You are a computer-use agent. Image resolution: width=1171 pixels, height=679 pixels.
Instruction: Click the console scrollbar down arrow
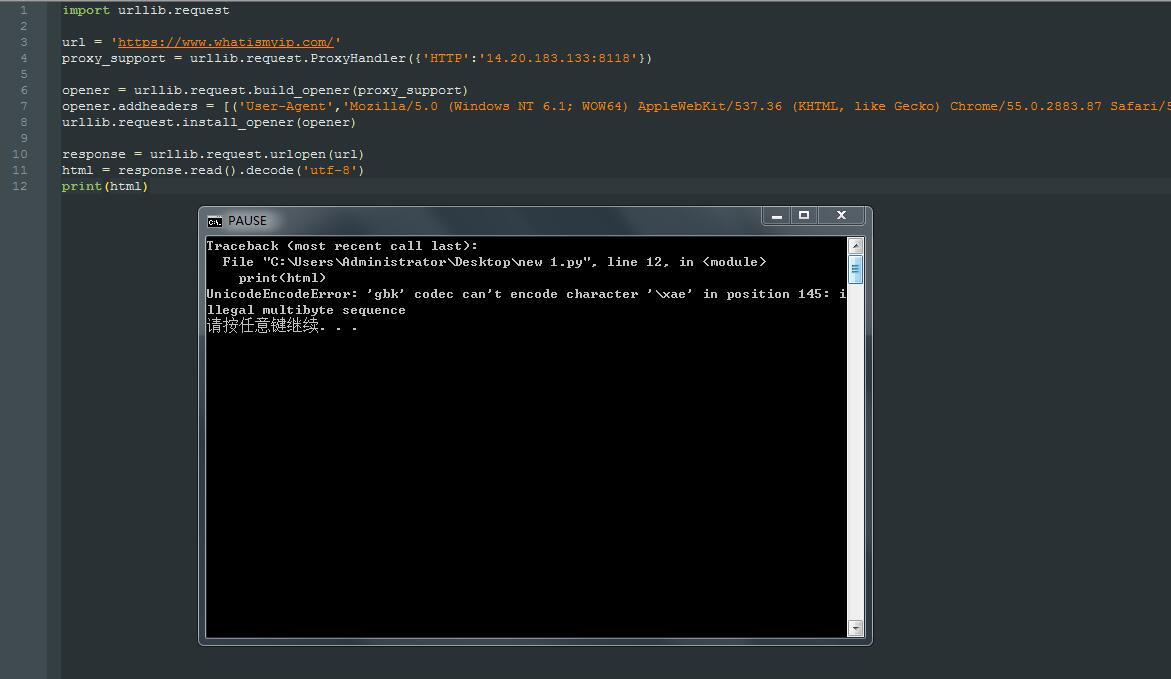click(x=855, y=628)
